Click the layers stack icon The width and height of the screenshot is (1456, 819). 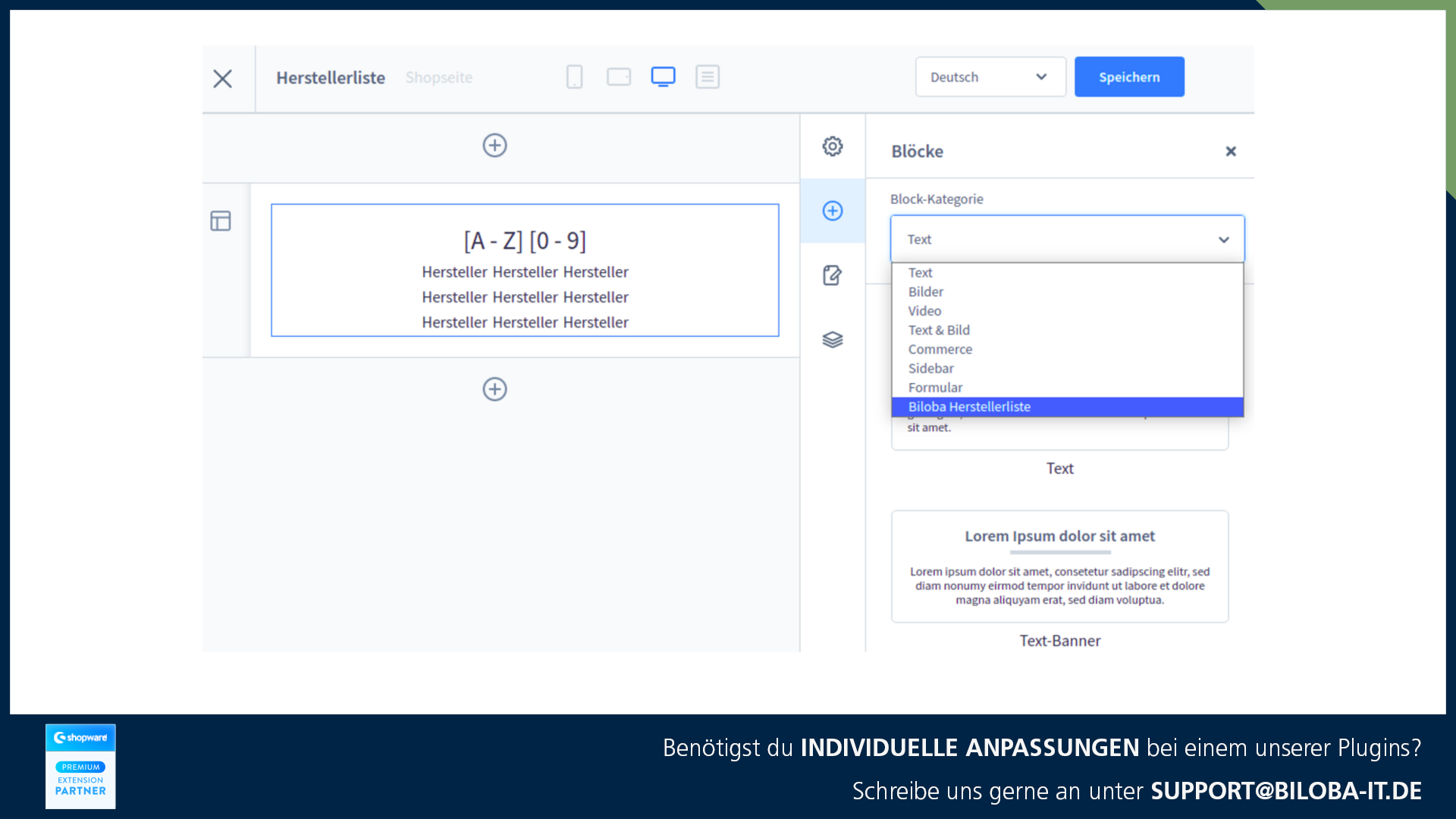[x=832, y=340]
